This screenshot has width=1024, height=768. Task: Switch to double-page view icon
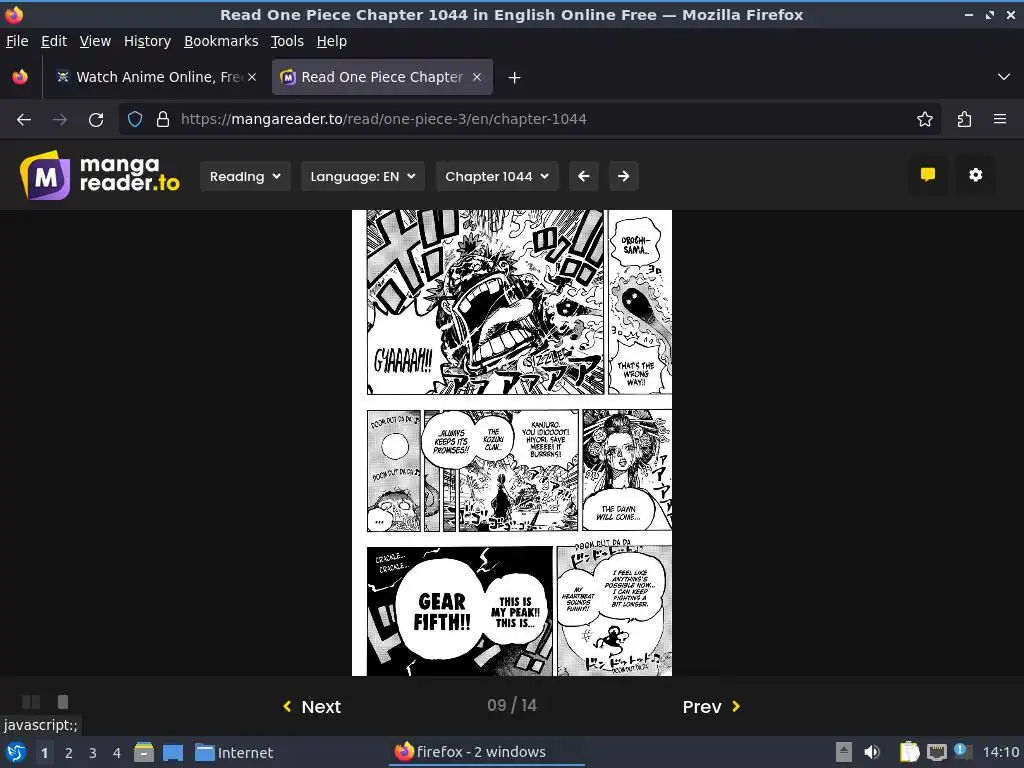[31, 702]
